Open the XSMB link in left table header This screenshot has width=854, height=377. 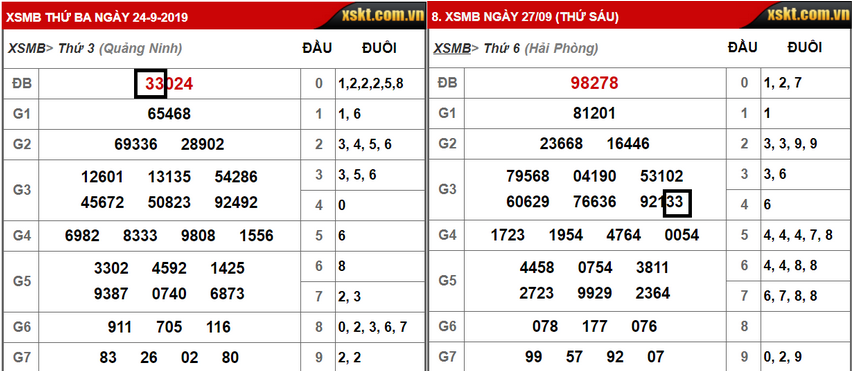click(27, 48)
